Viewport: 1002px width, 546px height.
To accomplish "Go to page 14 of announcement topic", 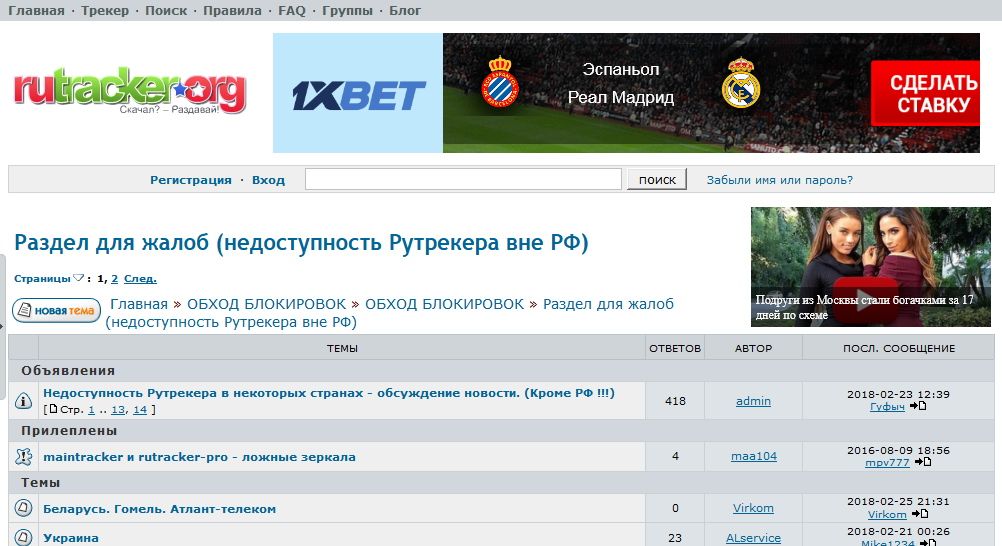I will point(140,409).
